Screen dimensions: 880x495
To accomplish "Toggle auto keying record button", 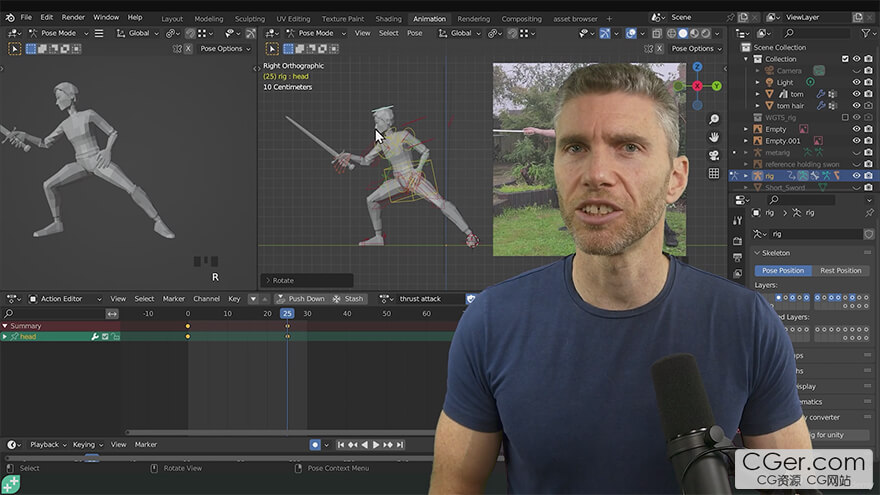I will tap(315, 444).
